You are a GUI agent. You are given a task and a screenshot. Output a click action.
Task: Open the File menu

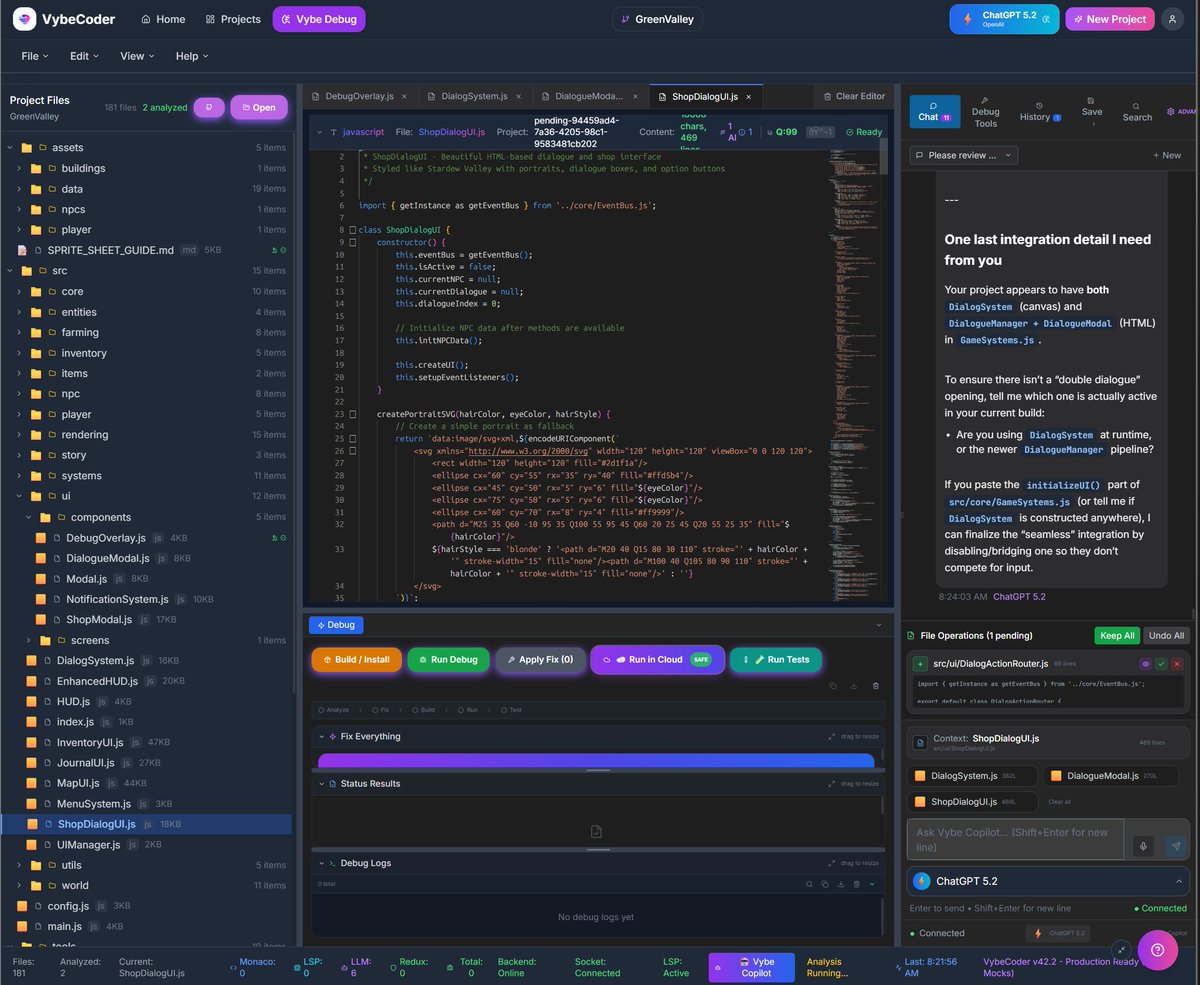tap(35, 56)
